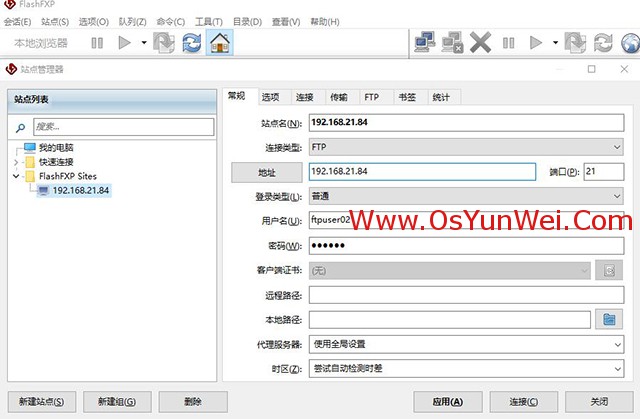Click the remote pane pause icon
The height and width of the screenshot is (419, 640).
[x=509, y=42]
